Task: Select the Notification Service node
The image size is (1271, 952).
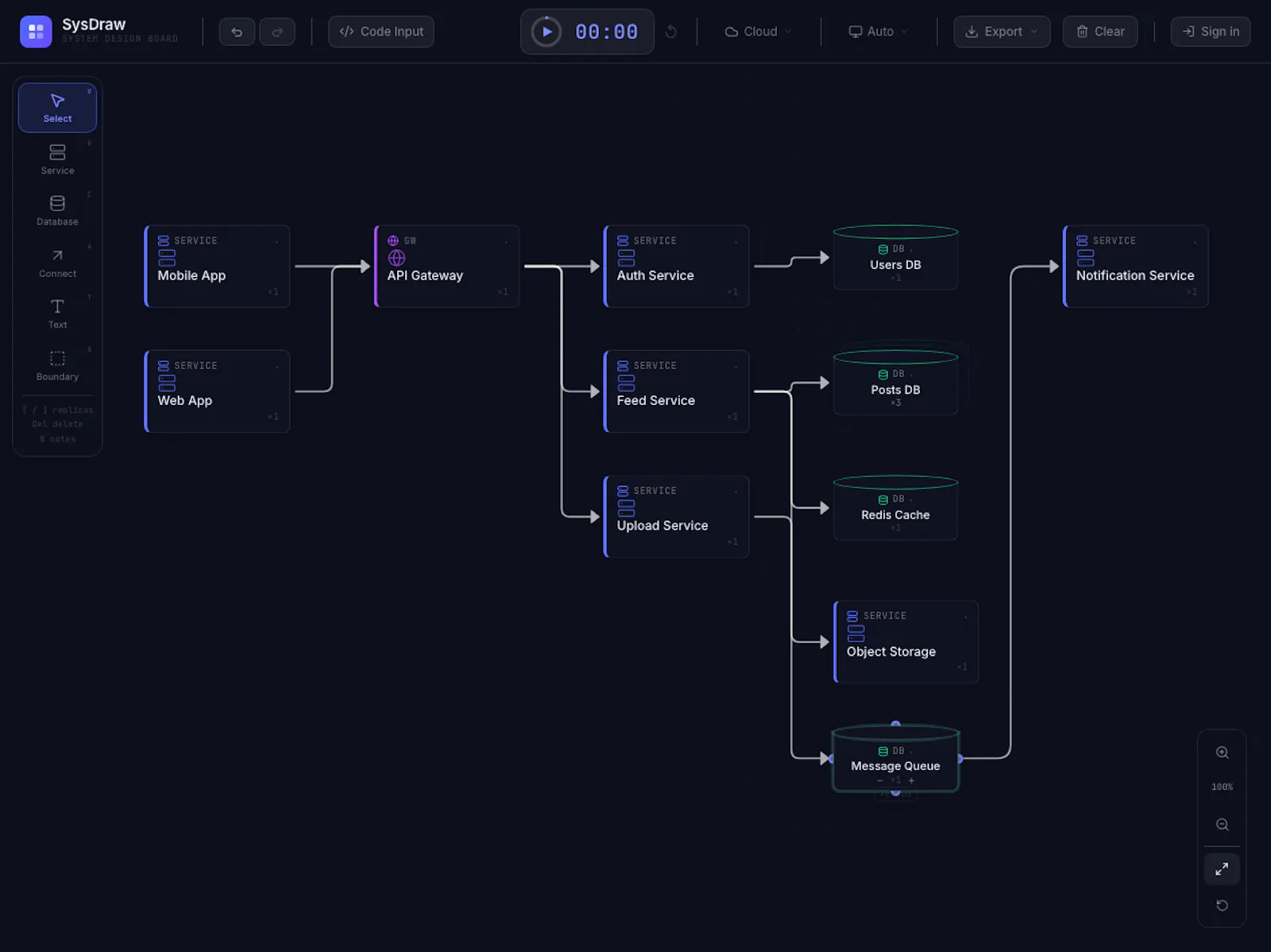Action: tap(1135, 266)
